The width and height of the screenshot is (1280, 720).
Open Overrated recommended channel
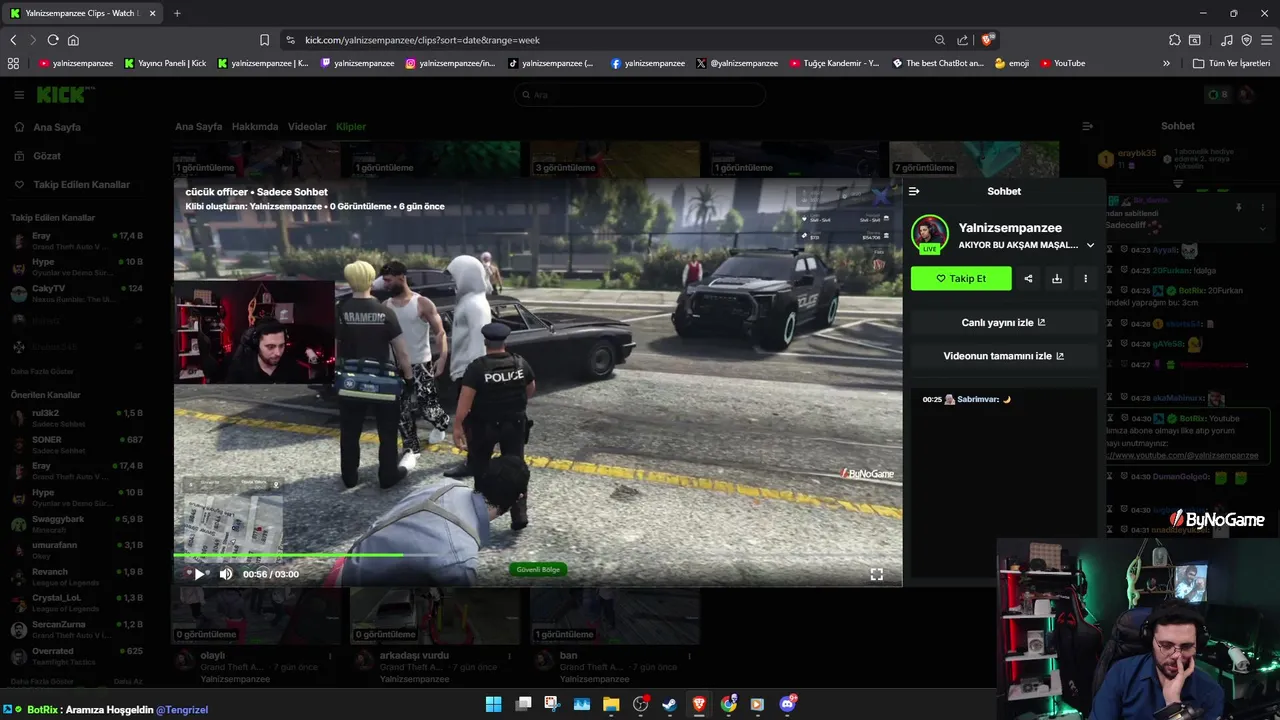(78, 656)
